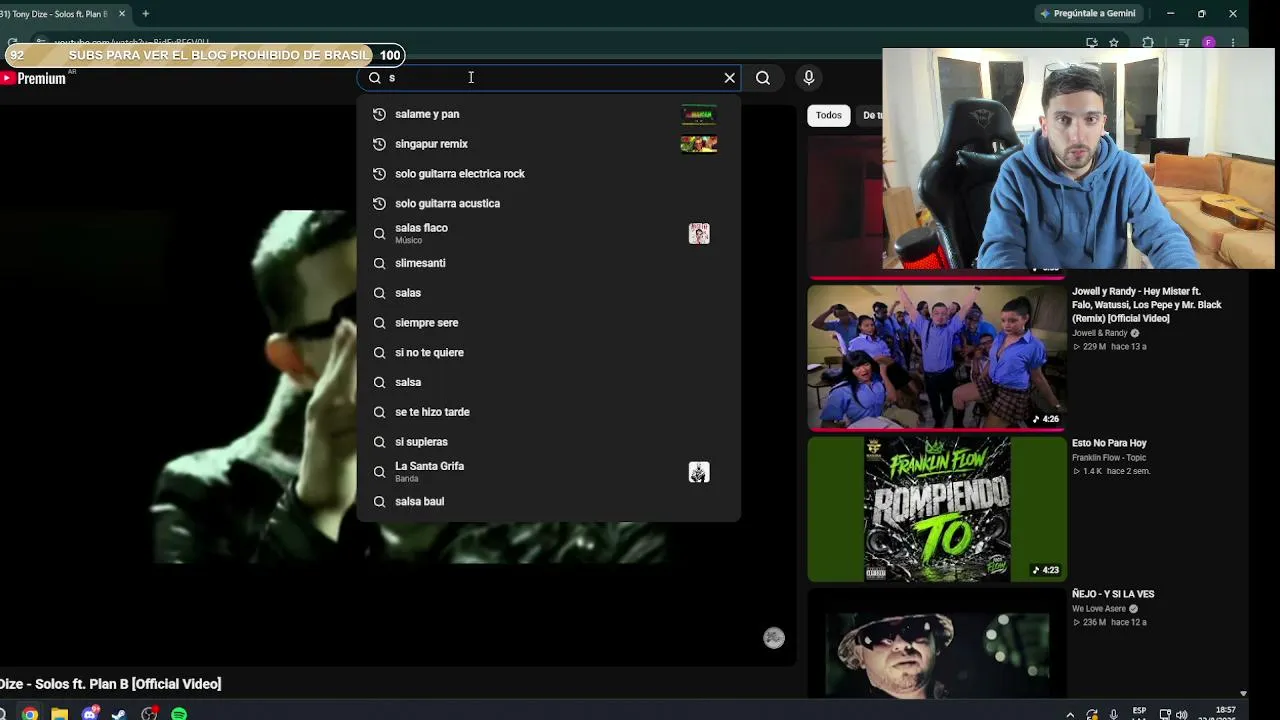Open the Franklin Flow Rompiendo To thumbnail
Viewport: 1280px width, 720px height.
(937, 509)
